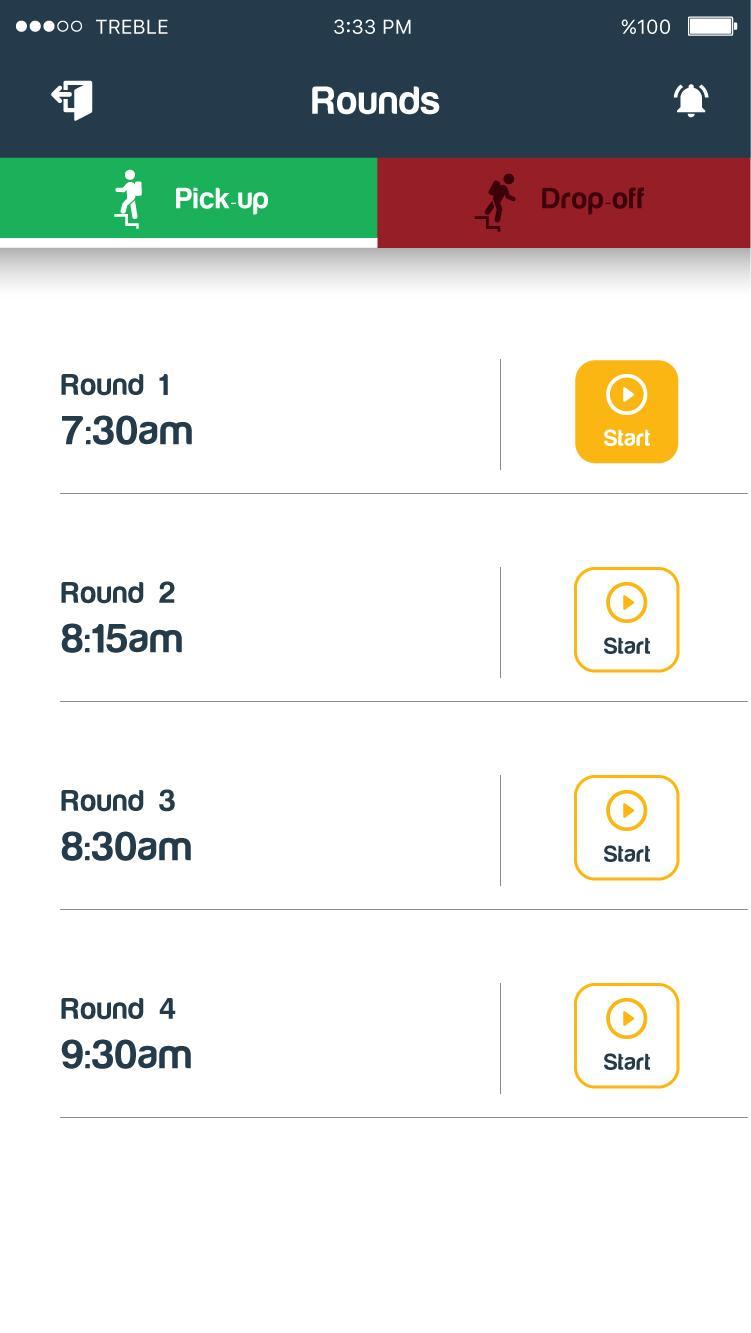Viewport: 751px width, 1333px height.
Task: Switch to the Drop-off tab
Action: coord(564,202)
